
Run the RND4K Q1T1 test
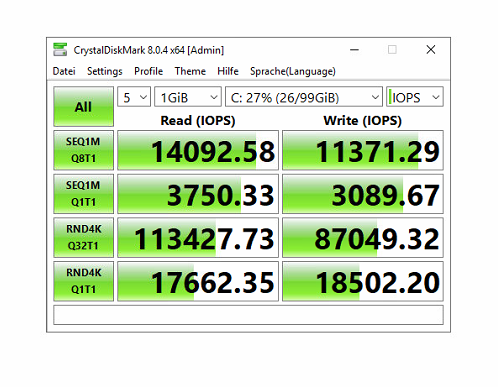pos(83,281)
